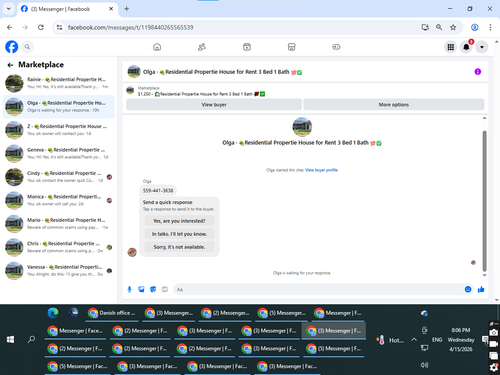500x375 pixels.
Task: Choose a sticker icon in composer
Action: tap(153, 289)
